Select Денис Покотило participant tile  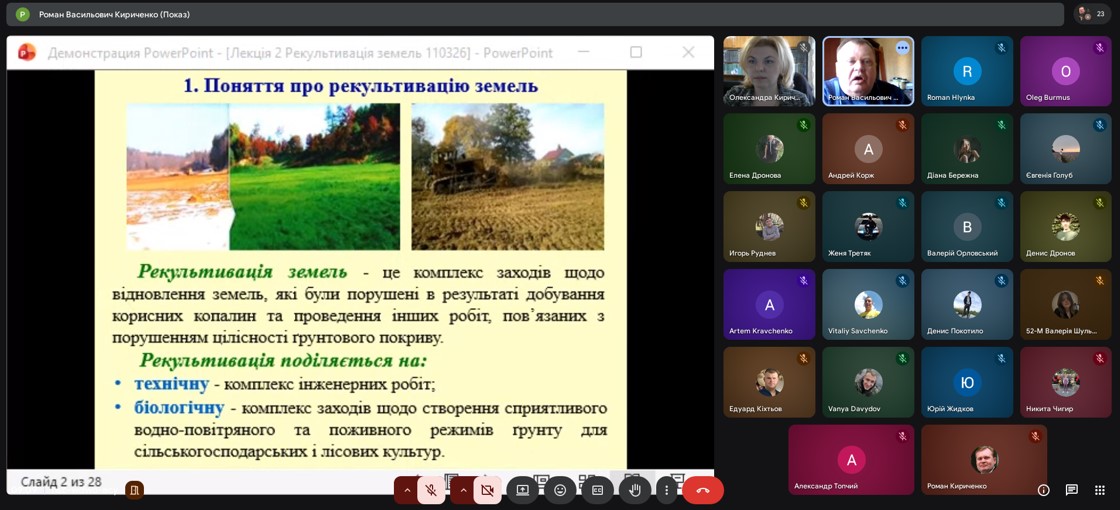point(967,304)
